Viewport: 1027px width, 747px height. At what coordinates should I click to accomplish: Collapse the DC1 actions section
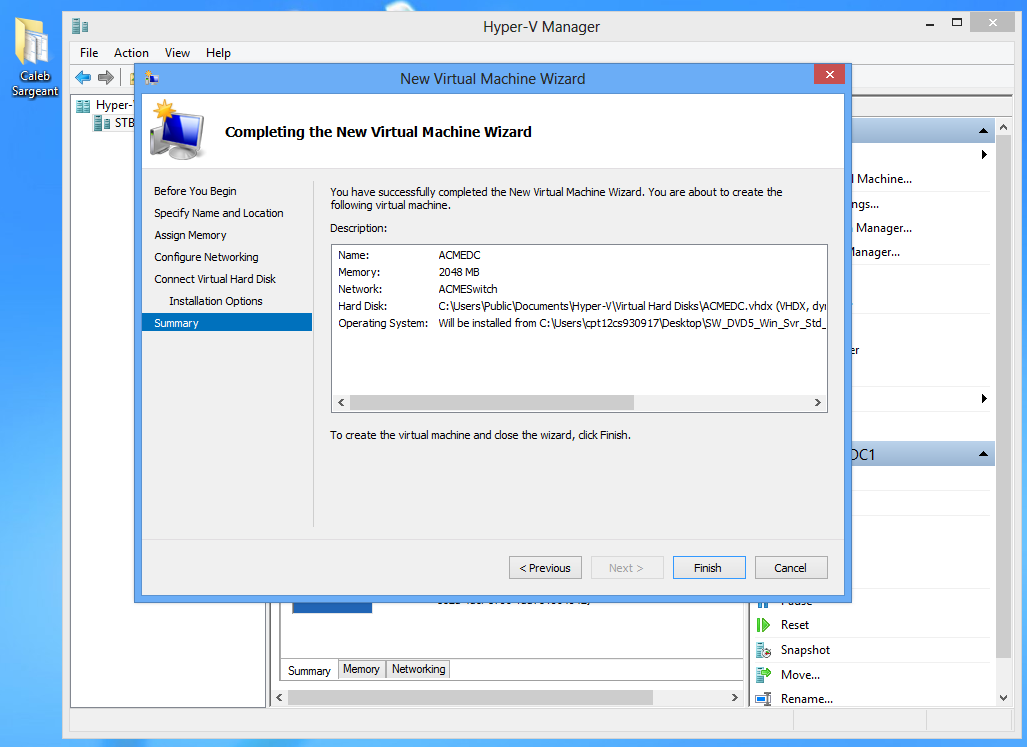click(983, 454)
